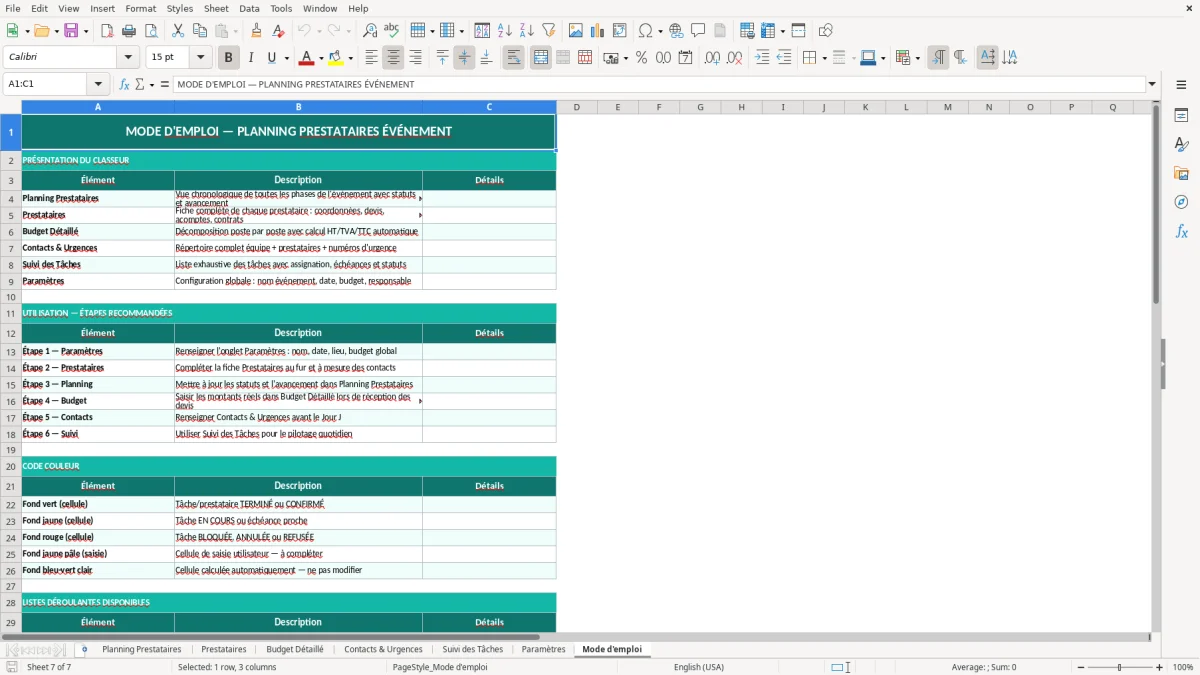Open the Suivi des Tâches sheet

472,649
